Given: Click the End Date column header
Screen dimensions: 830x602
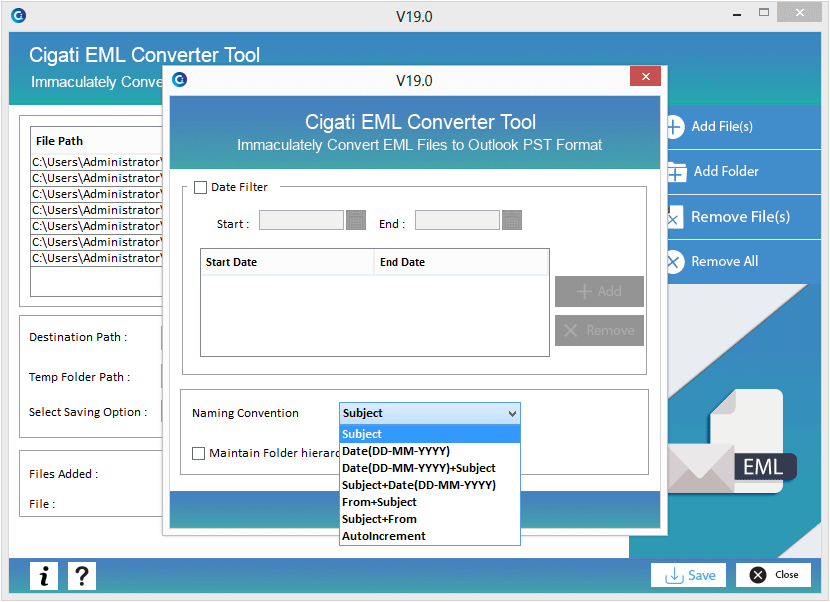Looking at the screenshot, I should pyautogui.click(x=461, y=262).
